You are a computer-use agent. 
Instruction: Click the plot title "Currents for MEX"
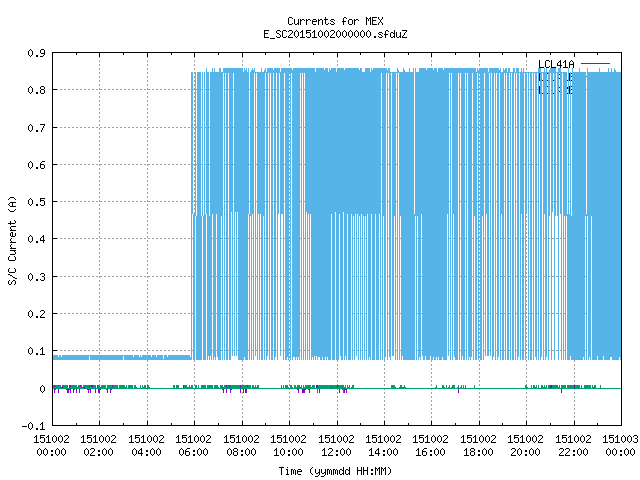click(x=335, y=21)
